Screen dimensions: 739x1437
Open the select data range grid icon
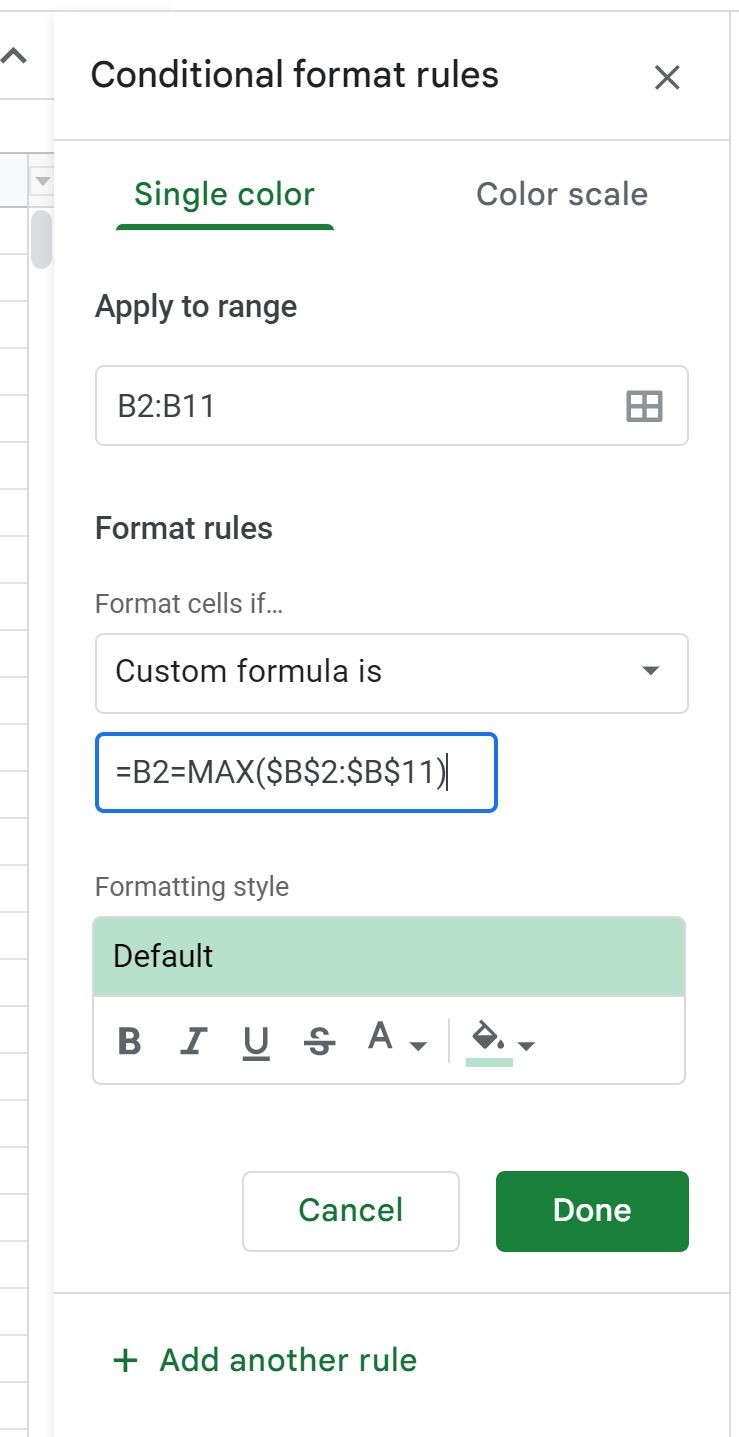tap(644, 406)
